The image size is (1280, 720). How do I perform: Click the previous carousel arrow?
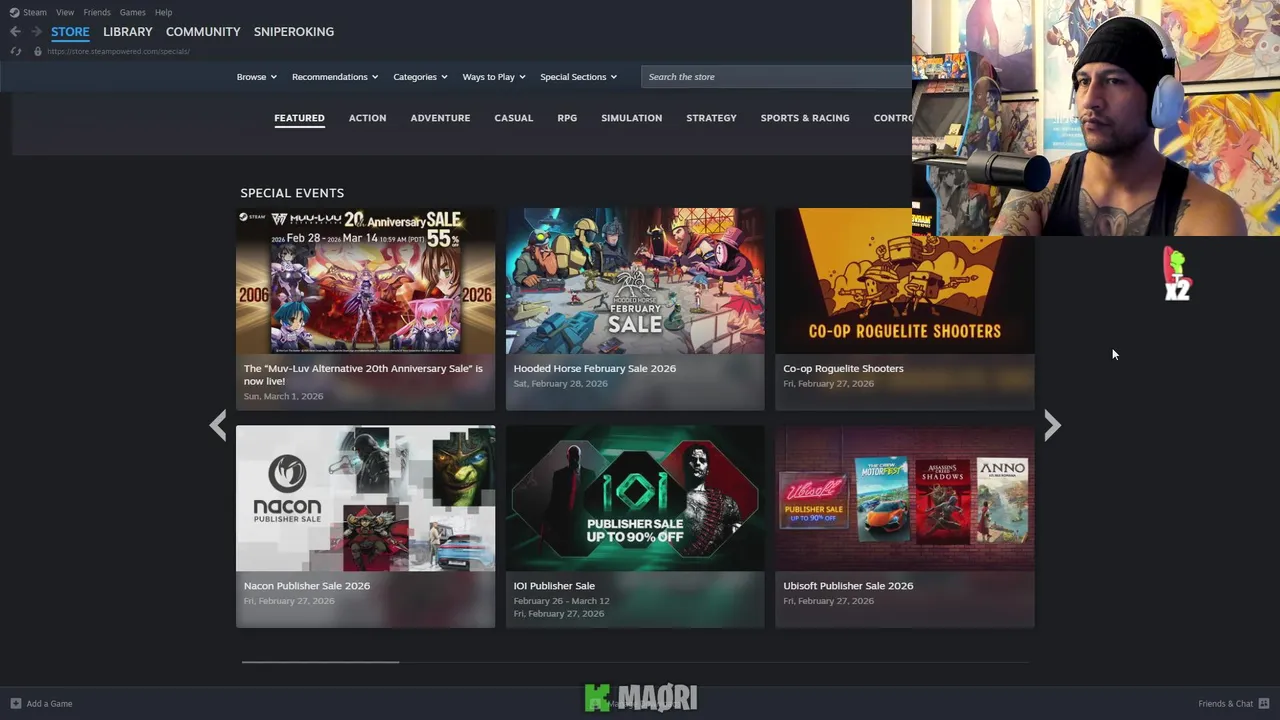coord(218,426)
